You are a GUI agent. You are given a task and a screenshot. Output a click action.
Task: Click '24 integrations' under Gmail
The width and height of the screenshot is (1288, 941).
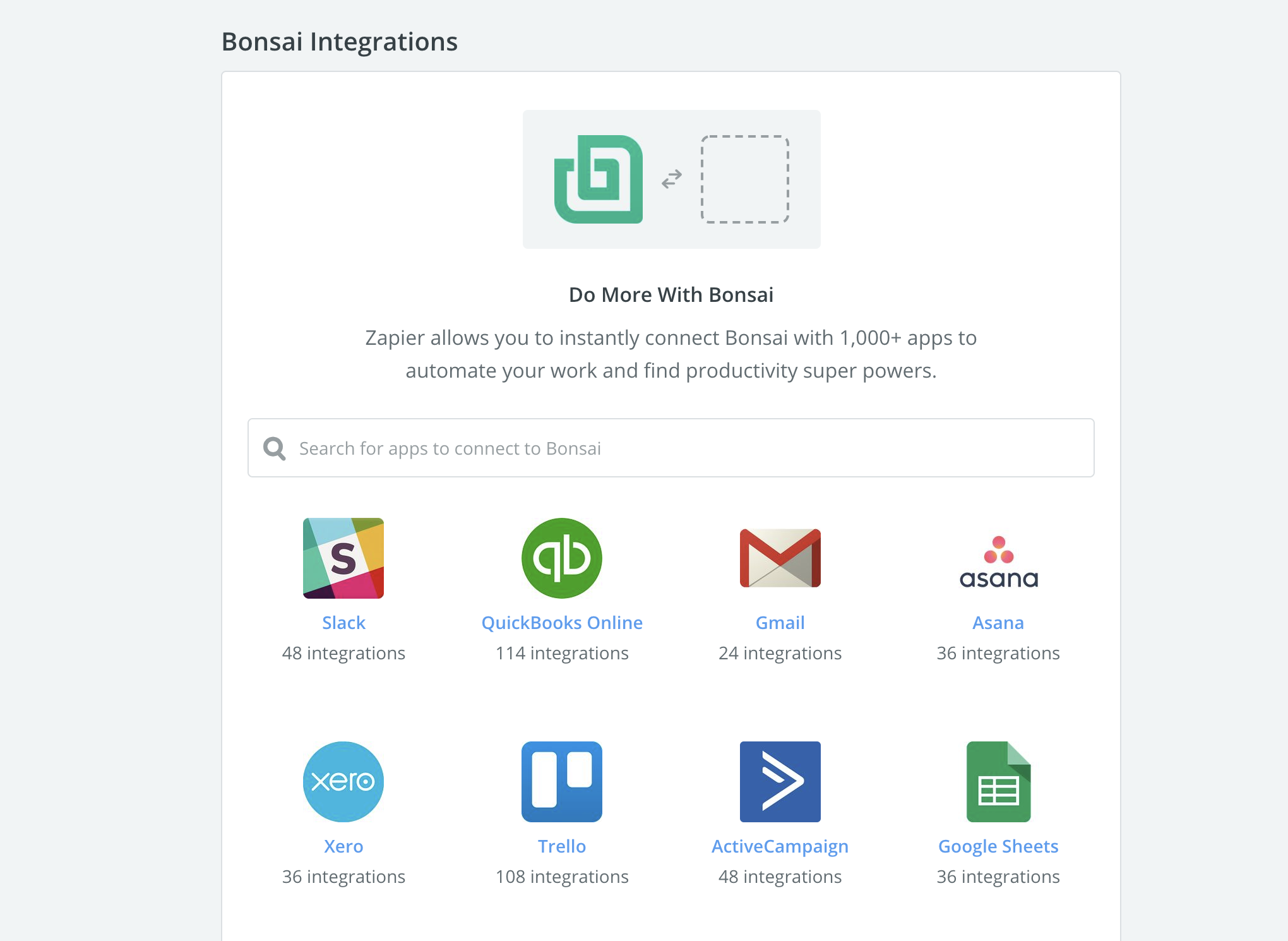coord(780,653)
